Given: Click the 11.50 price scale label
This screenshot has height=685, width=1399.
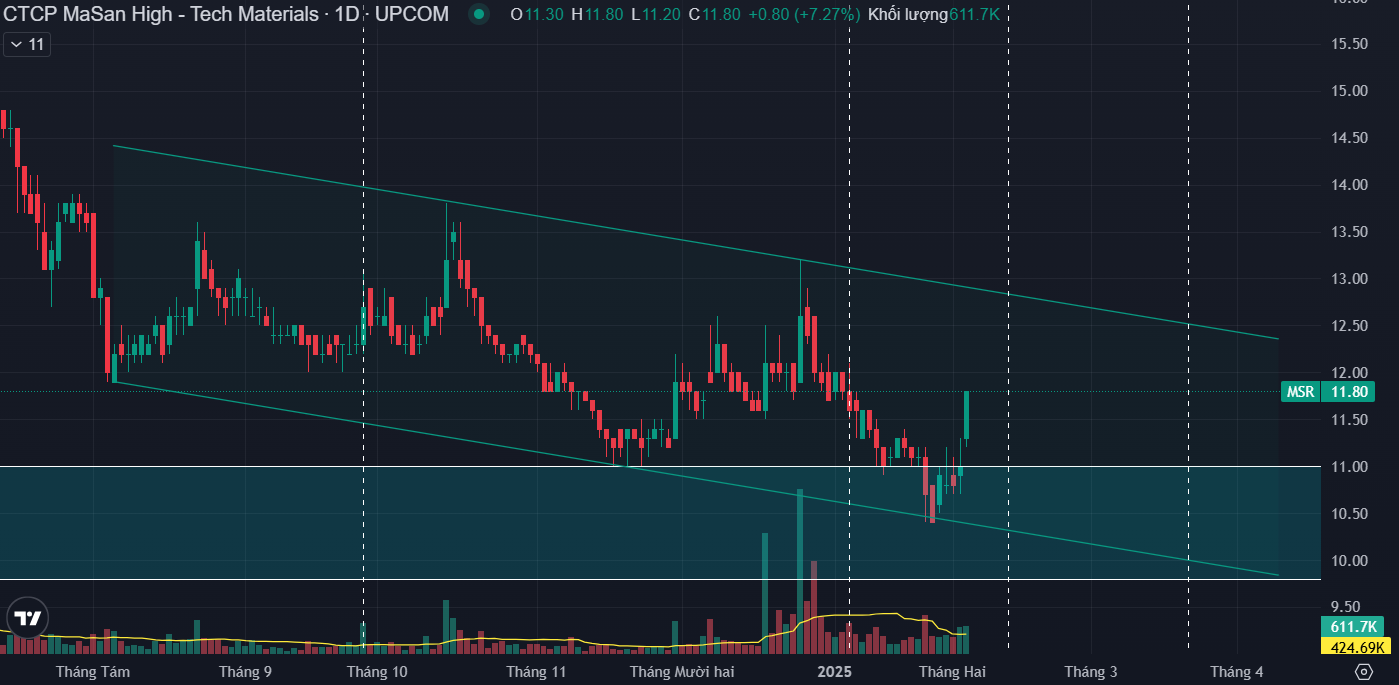Looking at the screenshot, I should [x=1349, y=420].
